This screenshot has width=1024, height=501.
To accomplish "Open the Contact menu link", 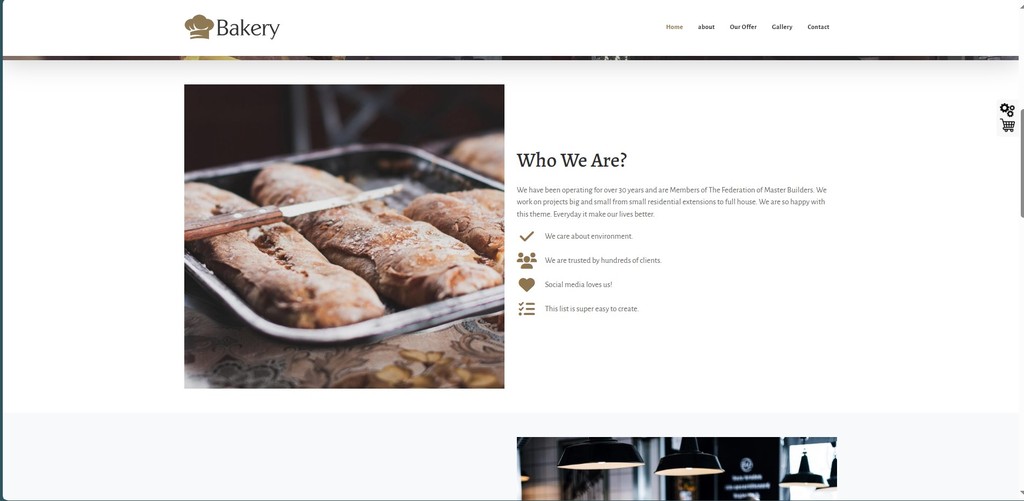I will 818,27.
